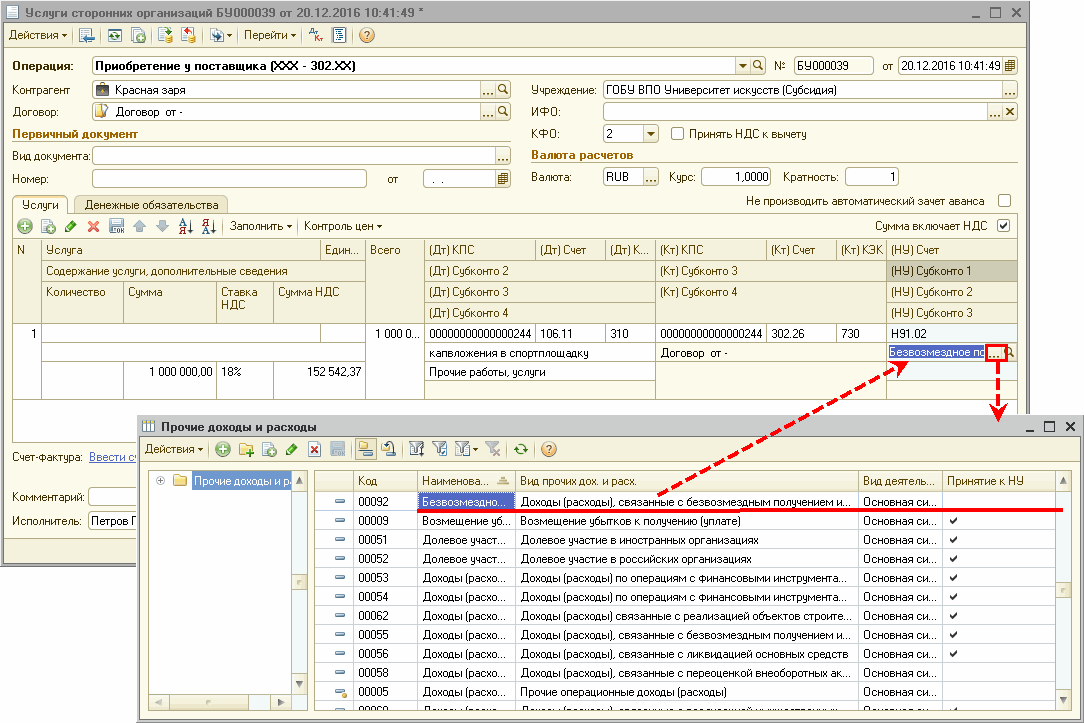Open help via the question mark icon
This screenshot has width=1084, height=723.
click(x=366, y=35)
